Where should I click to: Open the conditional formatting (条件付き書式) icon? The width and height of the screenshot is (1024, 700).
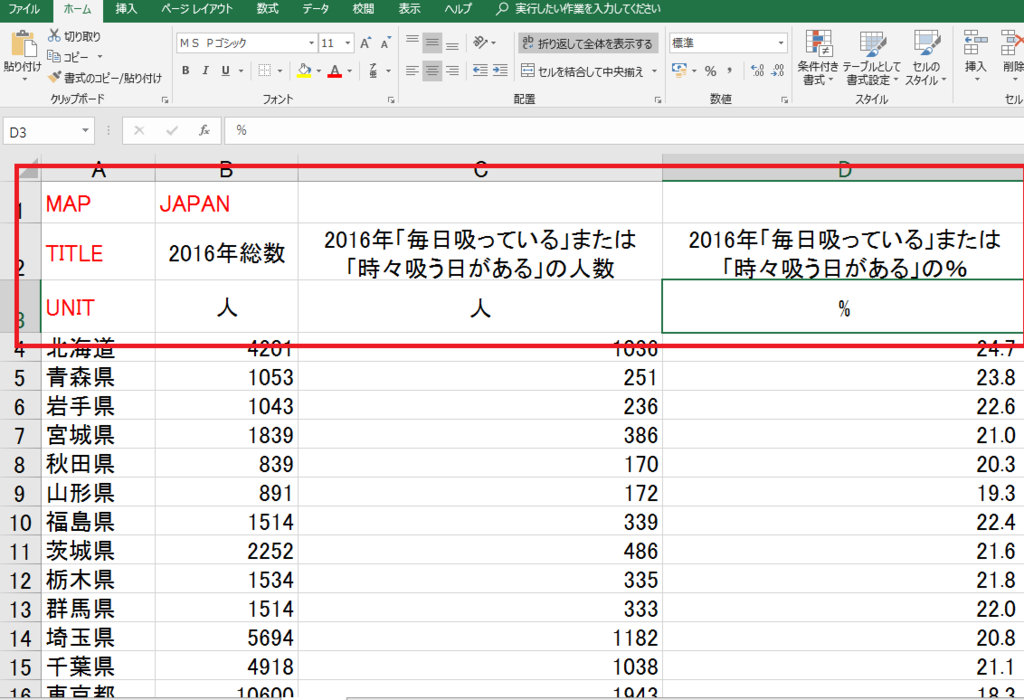click(817, 55)
